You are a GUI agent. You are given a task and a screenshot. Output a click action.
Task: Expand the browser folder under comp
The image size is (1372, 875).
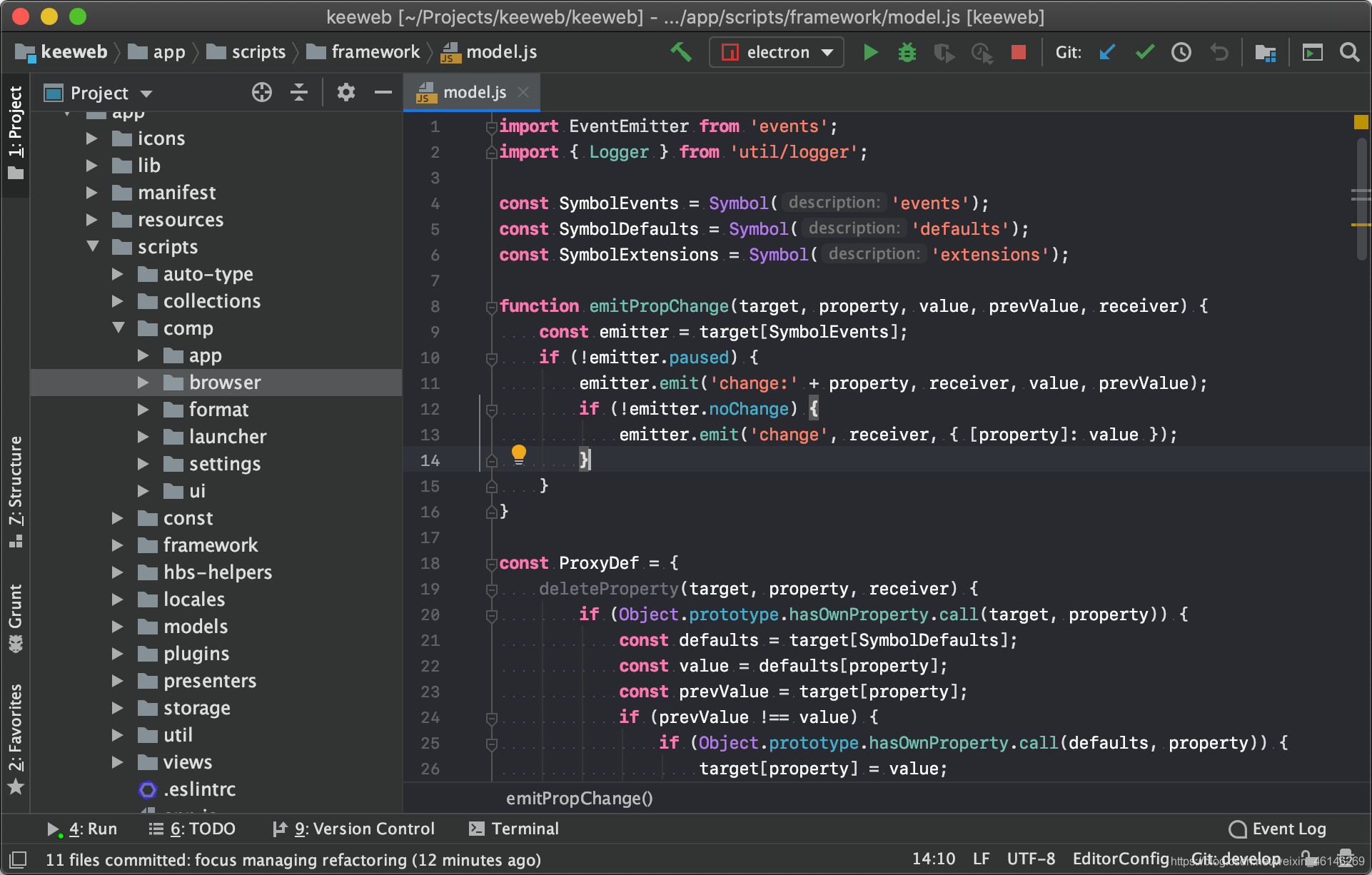click(x=142, y=381)
